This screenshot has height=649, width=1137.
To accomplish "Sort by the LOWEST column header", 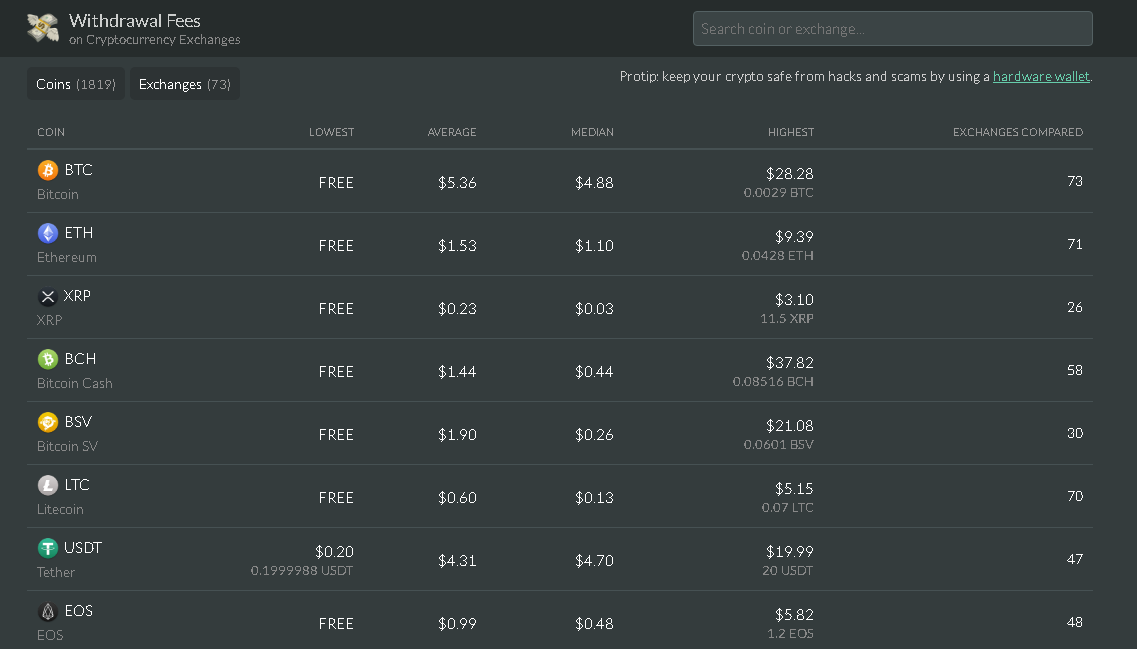I will 331,132.
